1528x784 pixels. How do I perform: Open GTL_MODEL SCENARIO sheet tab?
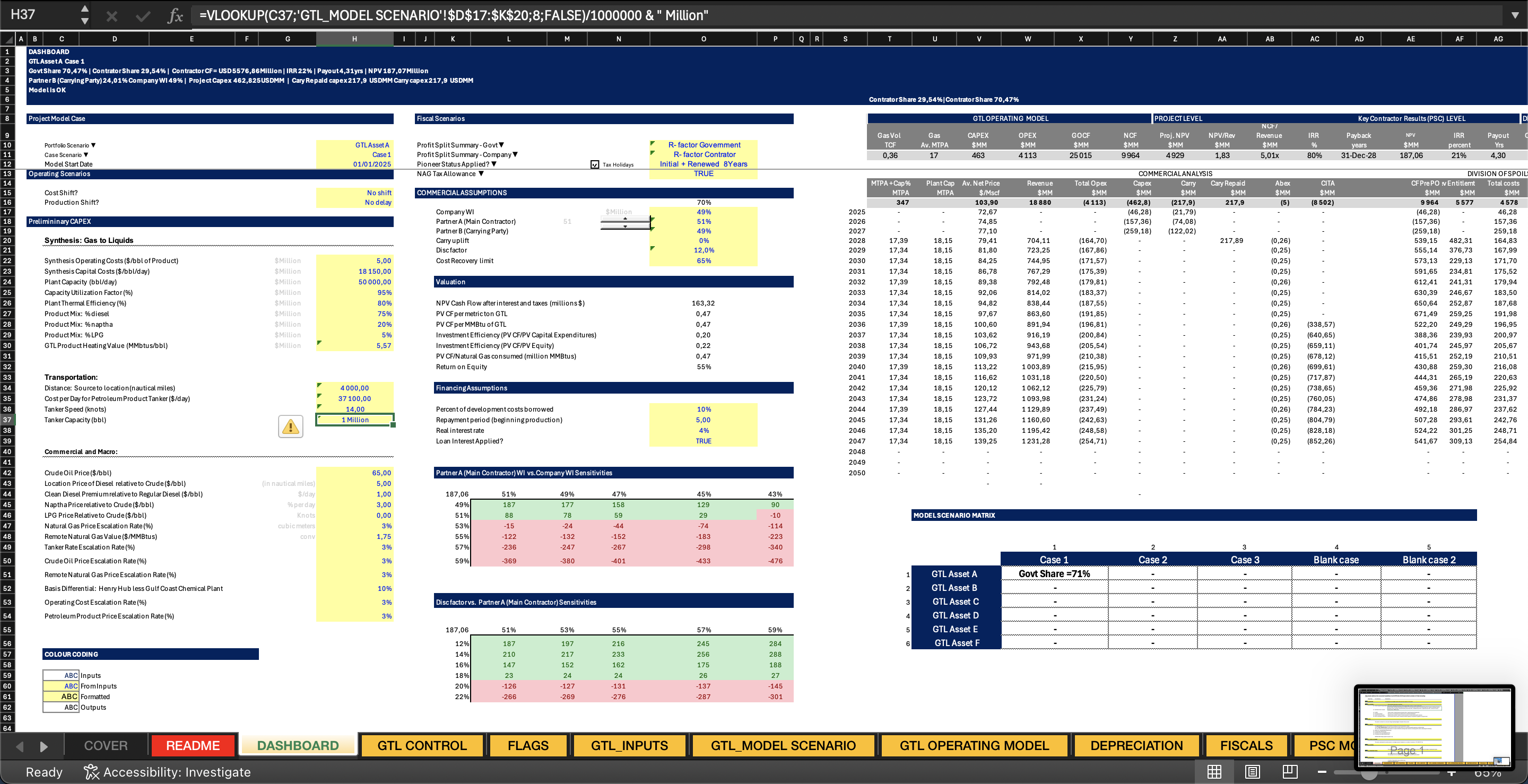click(783, 745)
